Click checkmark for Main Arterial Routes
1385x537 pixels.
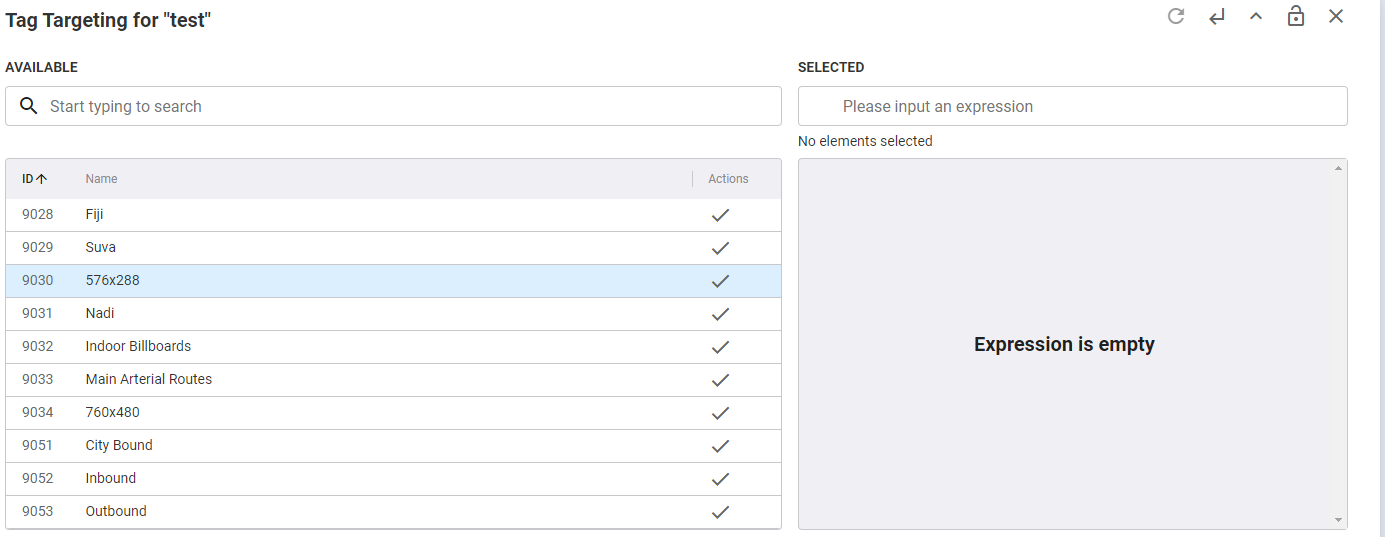pyautogui.click(x=720, y=380)
